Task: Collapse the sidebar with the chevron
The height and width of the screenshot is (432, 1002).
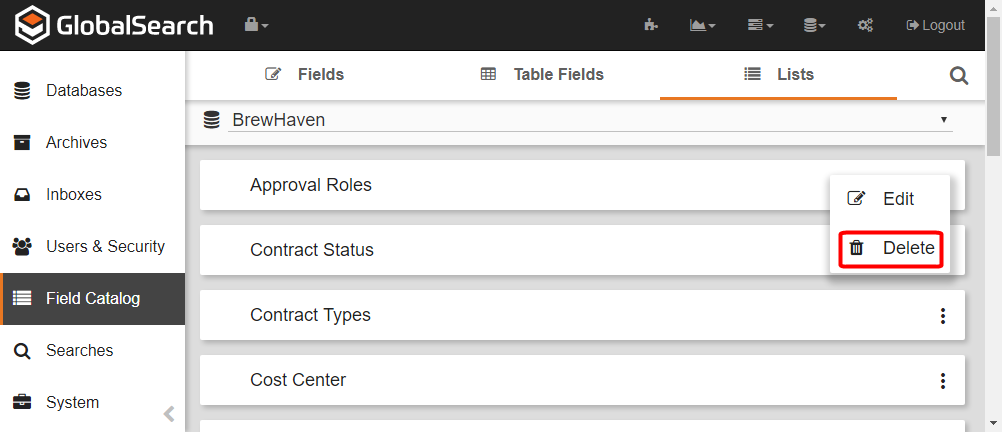Action: [169, 413]
